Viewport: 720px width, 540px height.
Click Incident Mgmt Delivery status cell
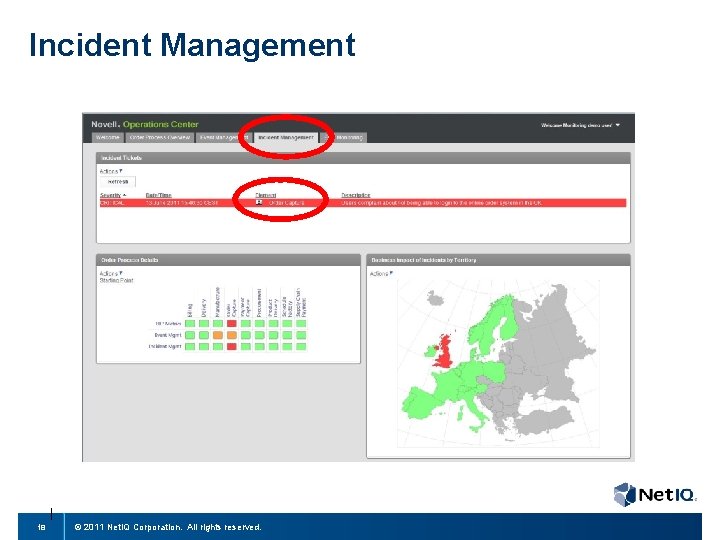[x=204, y=346]
